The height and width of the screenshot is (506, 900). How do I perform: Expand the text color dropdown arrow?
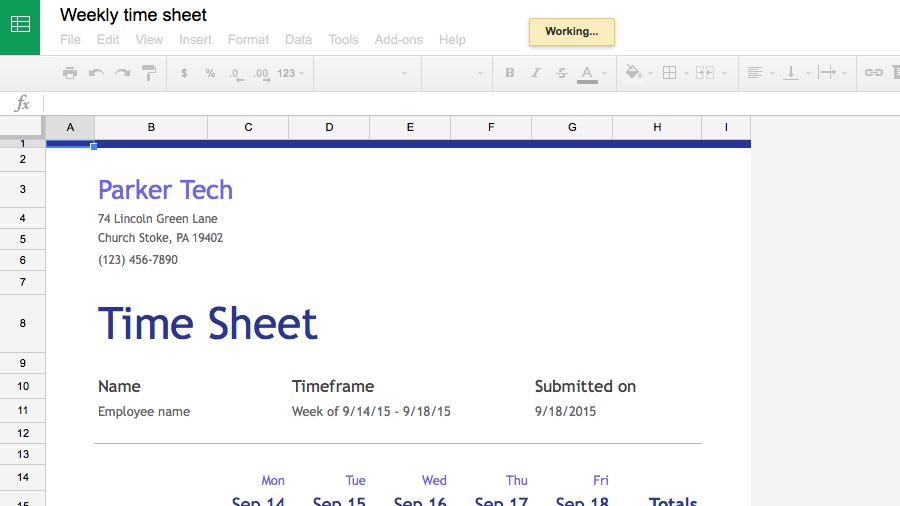(x=604, y=73)
